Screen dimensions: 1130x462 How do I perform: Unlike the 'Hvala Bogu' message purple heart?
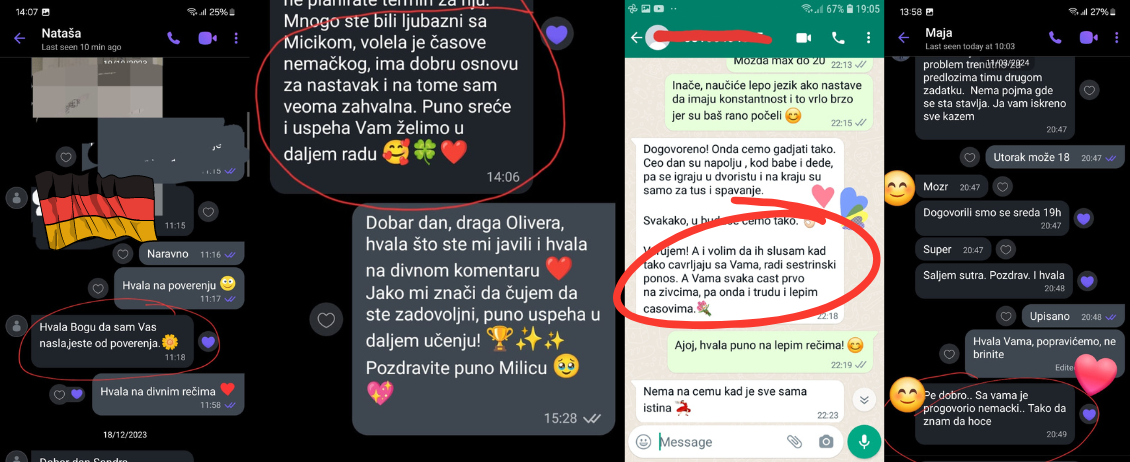[208, 342]
